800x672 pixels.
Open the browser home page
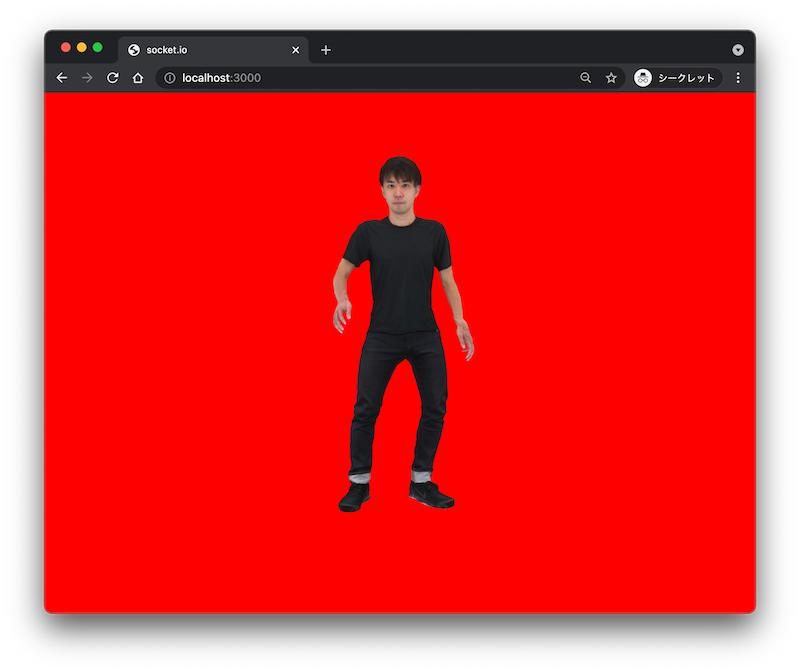click(x=138, y=78)
